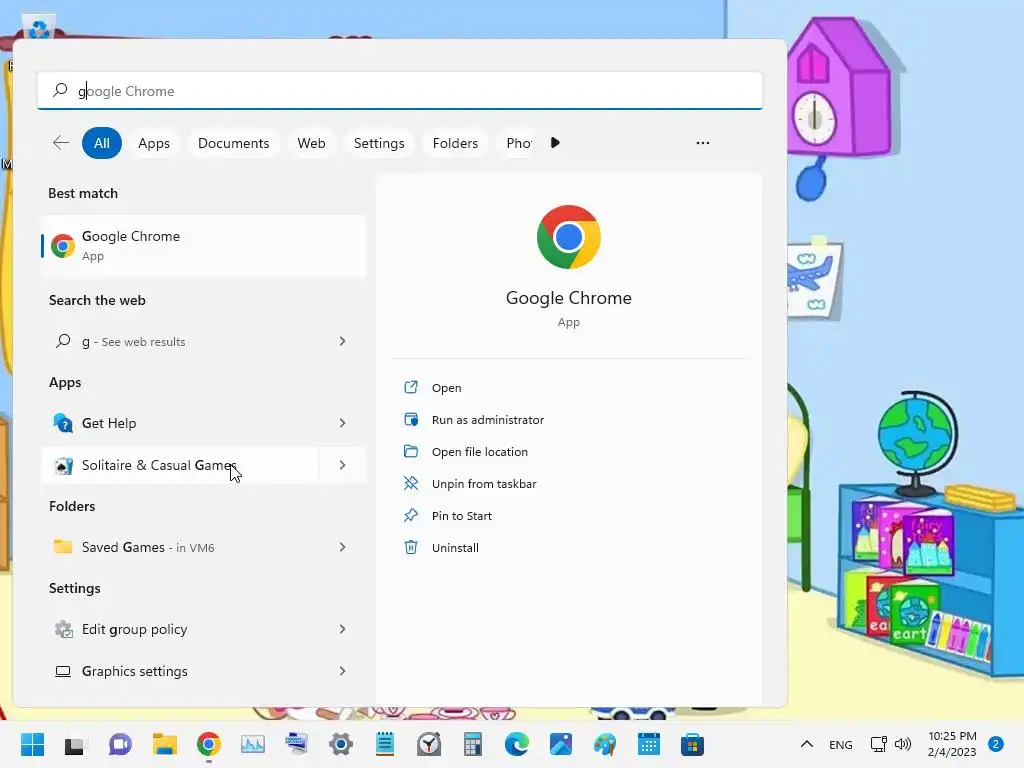Switch to the Apps filter tab

(x=154, y=143)
